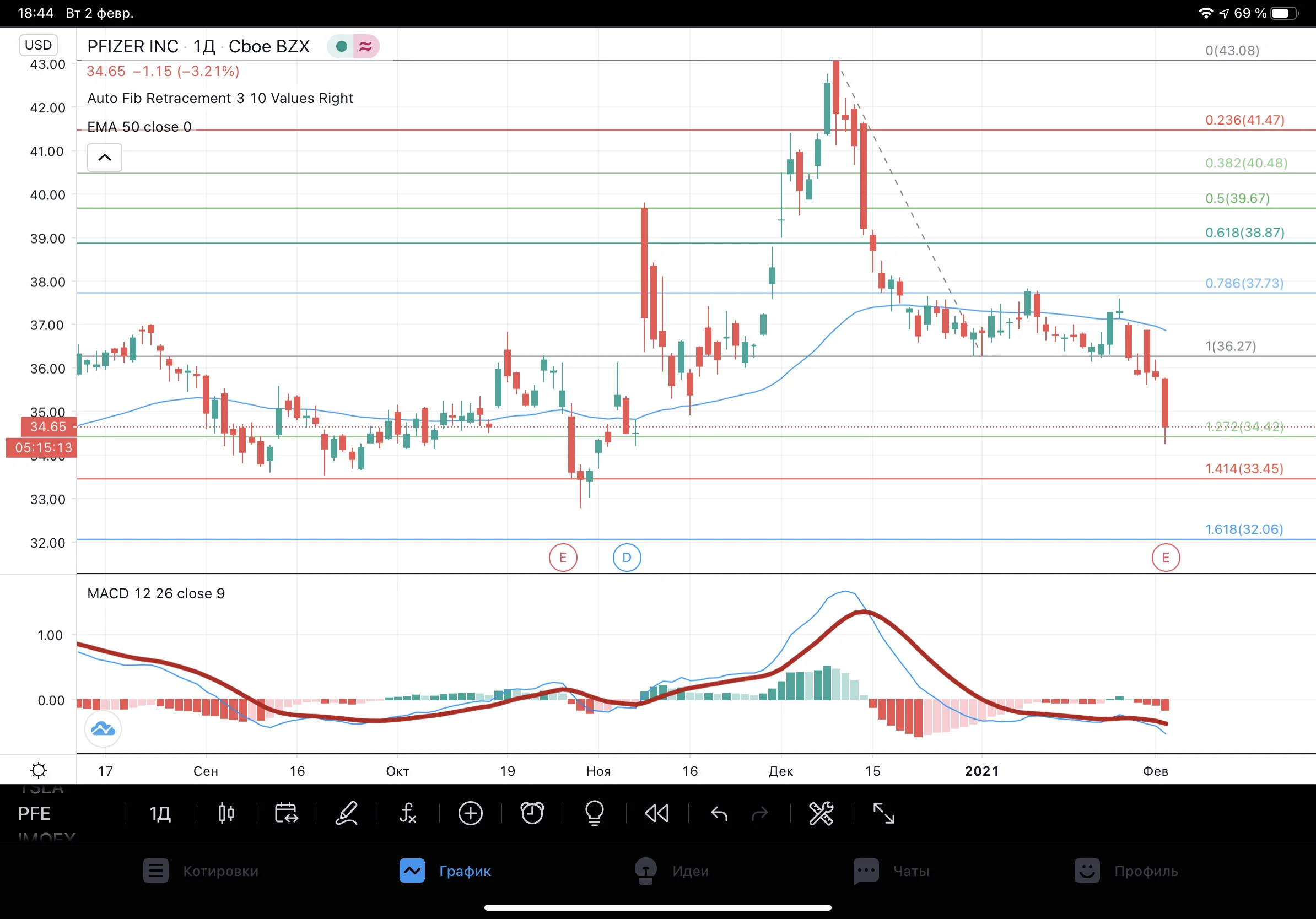Viewport: 1316px width, 919px height.
Task: Switch to the График tab
Action: pos(445,871)
